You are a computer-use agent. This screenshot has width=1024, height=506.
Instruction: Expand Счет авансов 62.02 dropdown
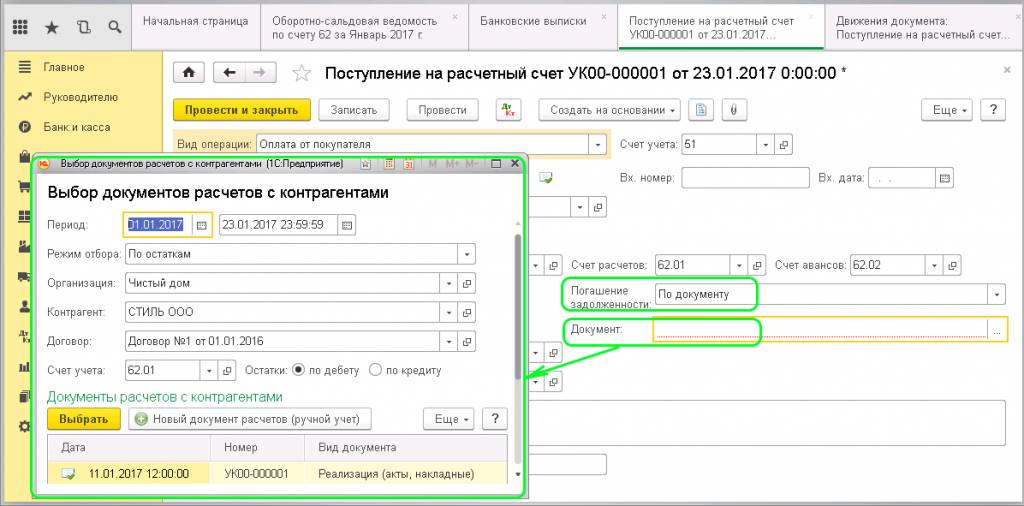(935, 265)
